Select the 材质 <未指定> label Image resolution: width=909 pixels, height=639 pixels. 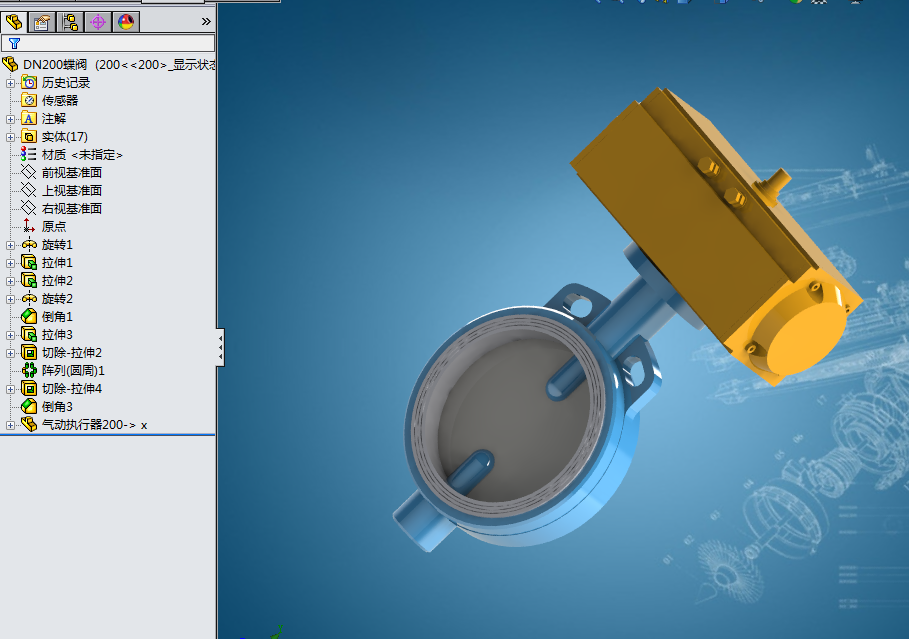(x=82, y=155)
